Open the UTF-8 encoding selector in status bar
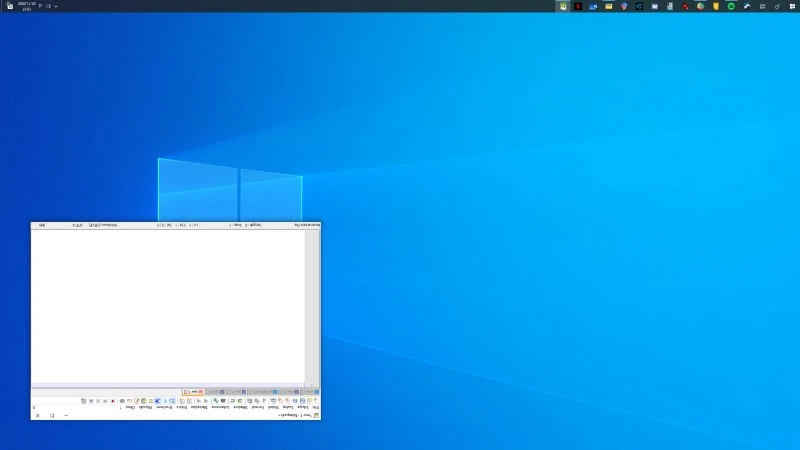Screen dimensions: 800x450 [x=78, y=225]
